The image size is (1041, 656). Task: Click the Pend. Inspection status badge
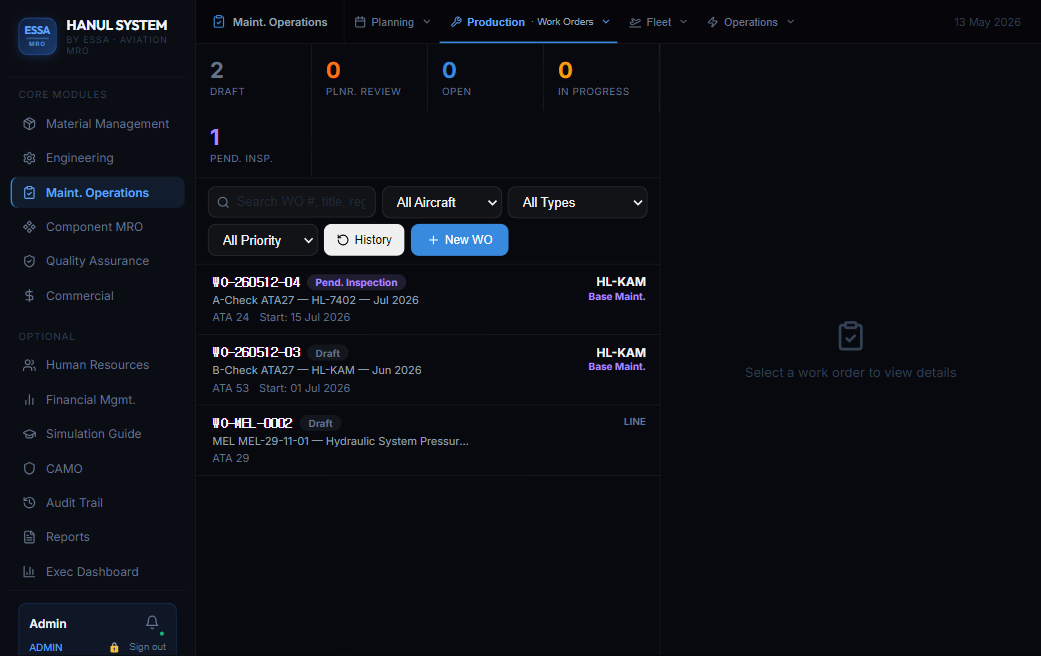click(356, 283)
